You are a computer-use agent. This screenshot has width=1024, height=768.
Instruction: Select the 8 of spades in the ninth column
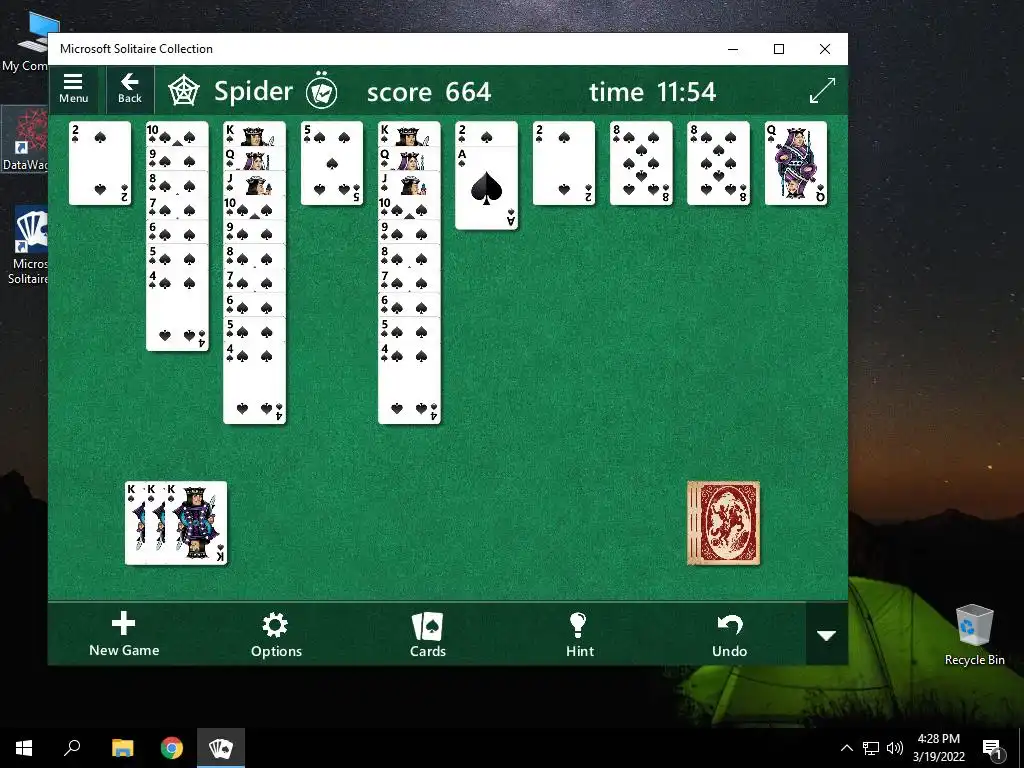tap(718, 163)
